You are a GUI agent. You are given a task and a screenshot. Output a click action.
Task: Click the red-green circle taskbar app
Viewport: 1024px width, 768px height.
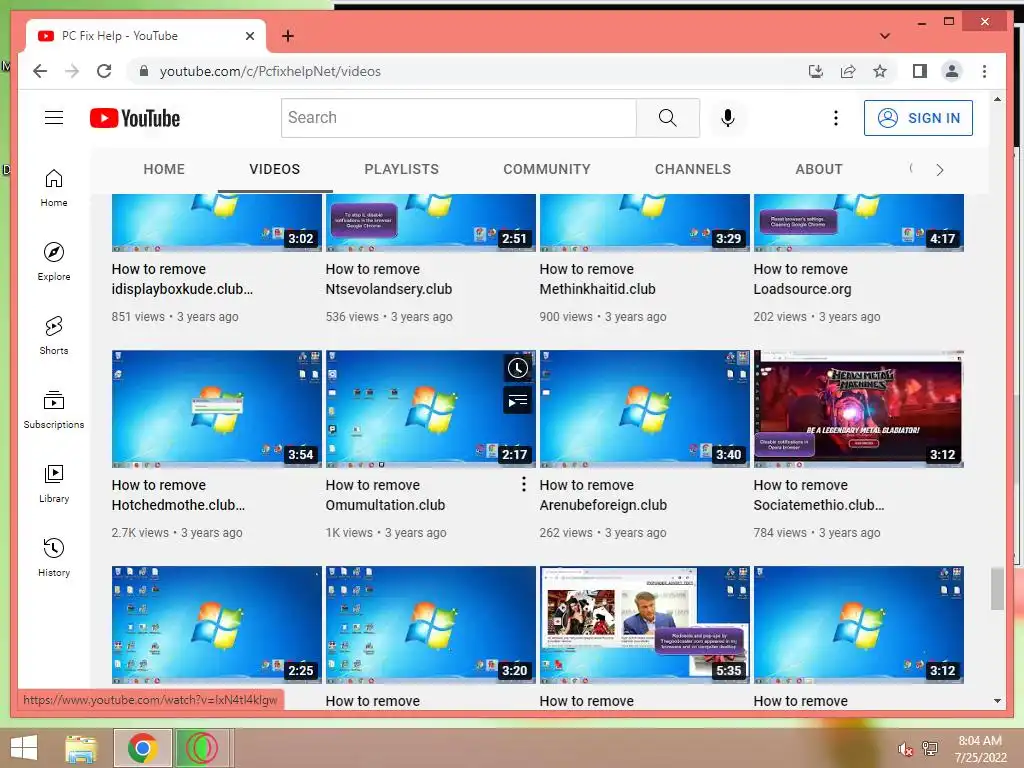click(202, 748)
